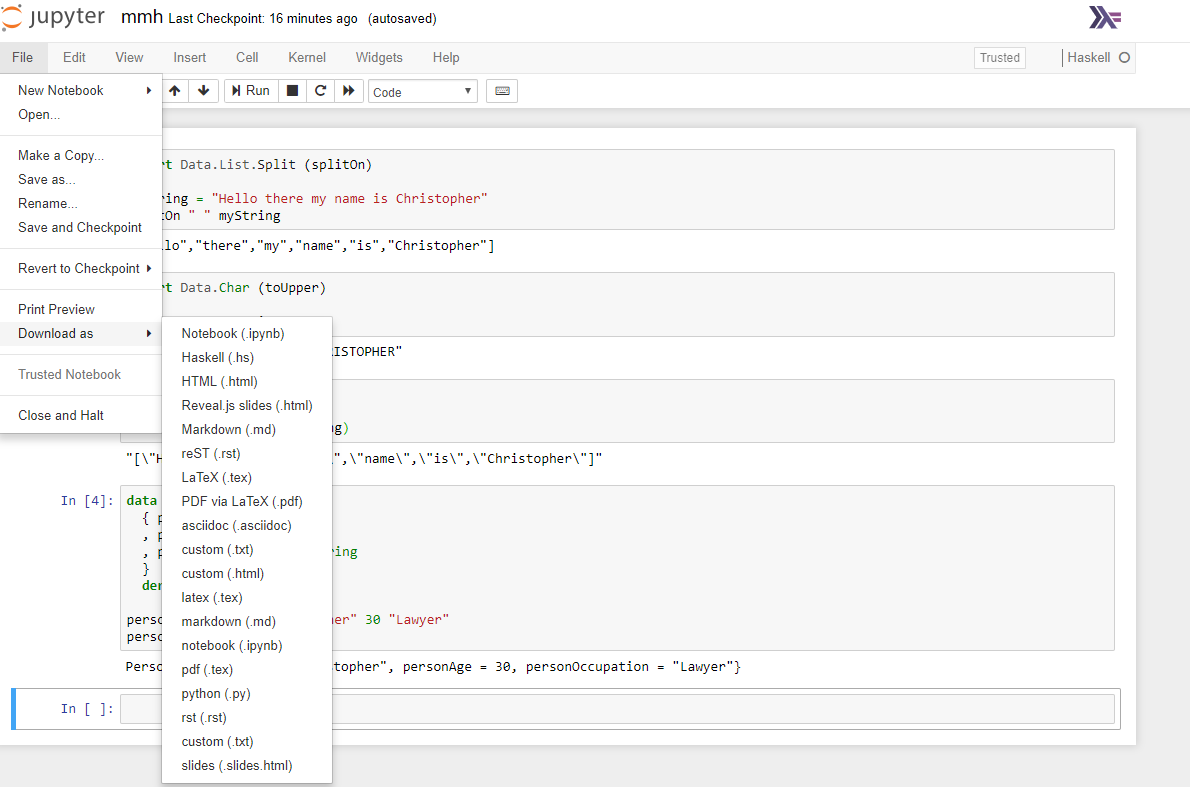Download as Markdown (.md) capitalized entry

[x=247, y=430]
